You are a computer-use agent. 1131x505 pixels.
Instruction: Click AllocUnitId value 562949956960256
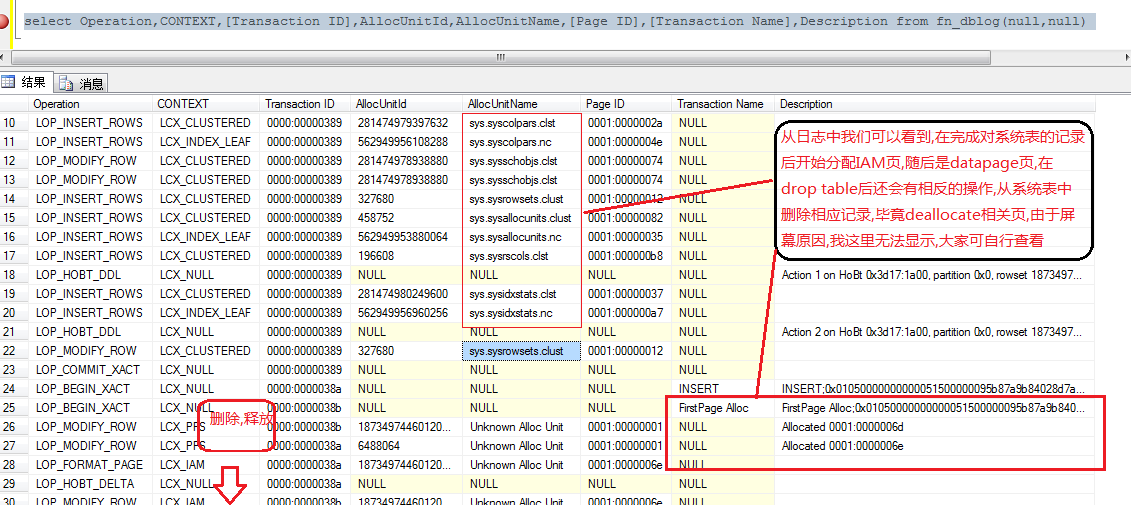click(x=402, y=312)
